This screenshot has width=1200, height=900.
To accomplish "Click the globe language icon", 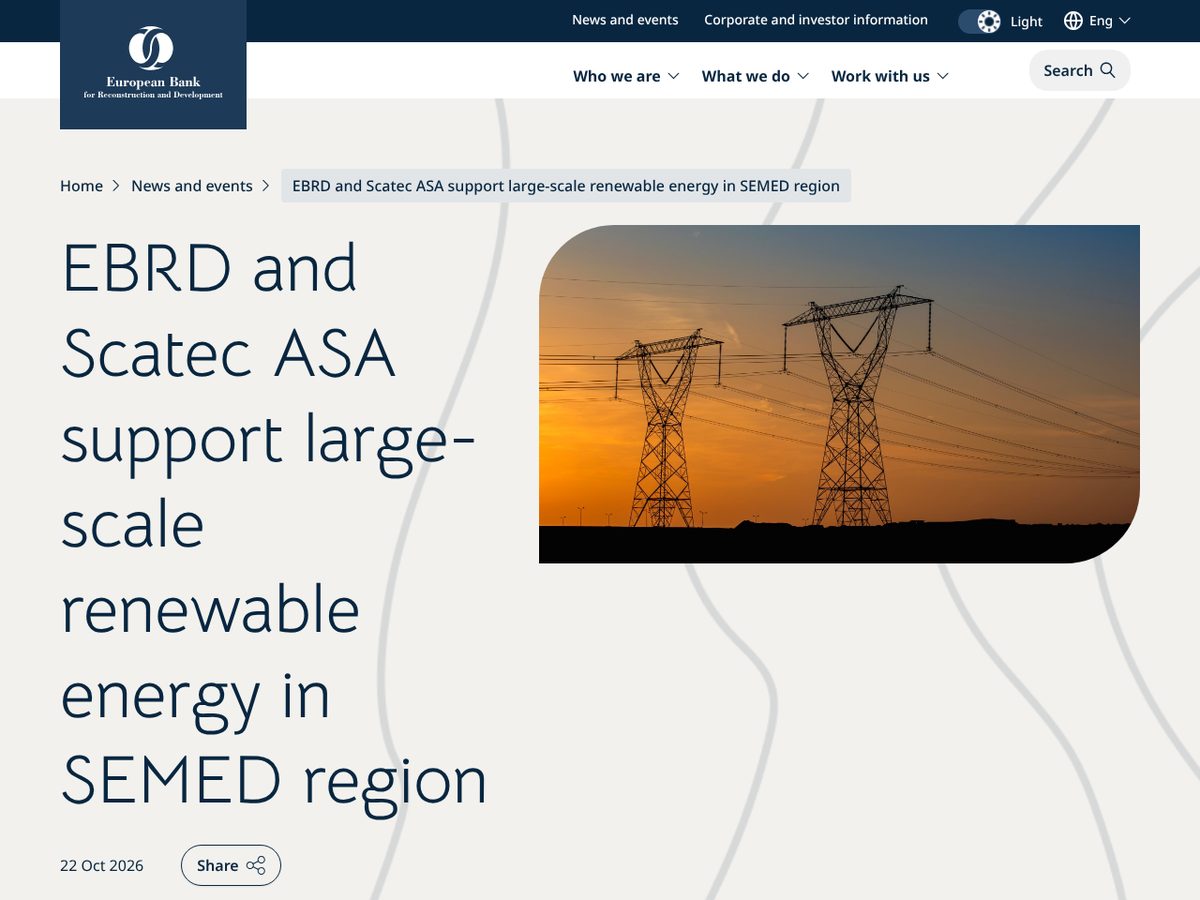I will [1073, 21].
